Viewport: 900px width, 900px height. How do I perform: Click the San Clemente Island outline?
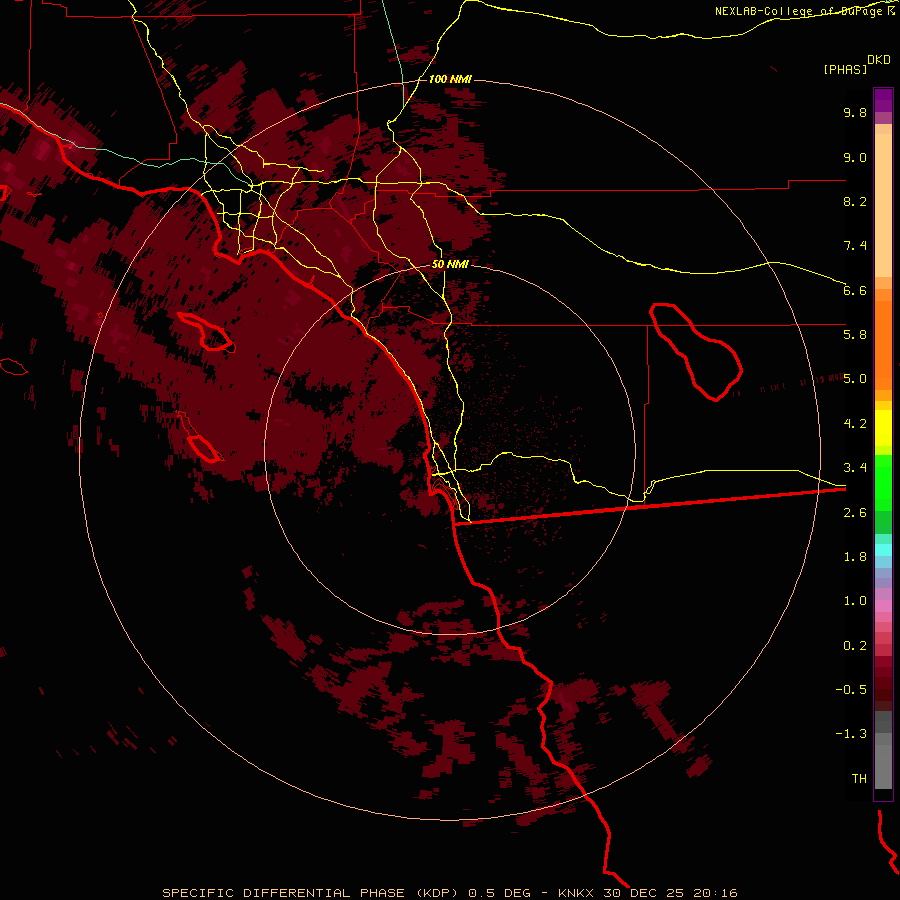point(200,438)
